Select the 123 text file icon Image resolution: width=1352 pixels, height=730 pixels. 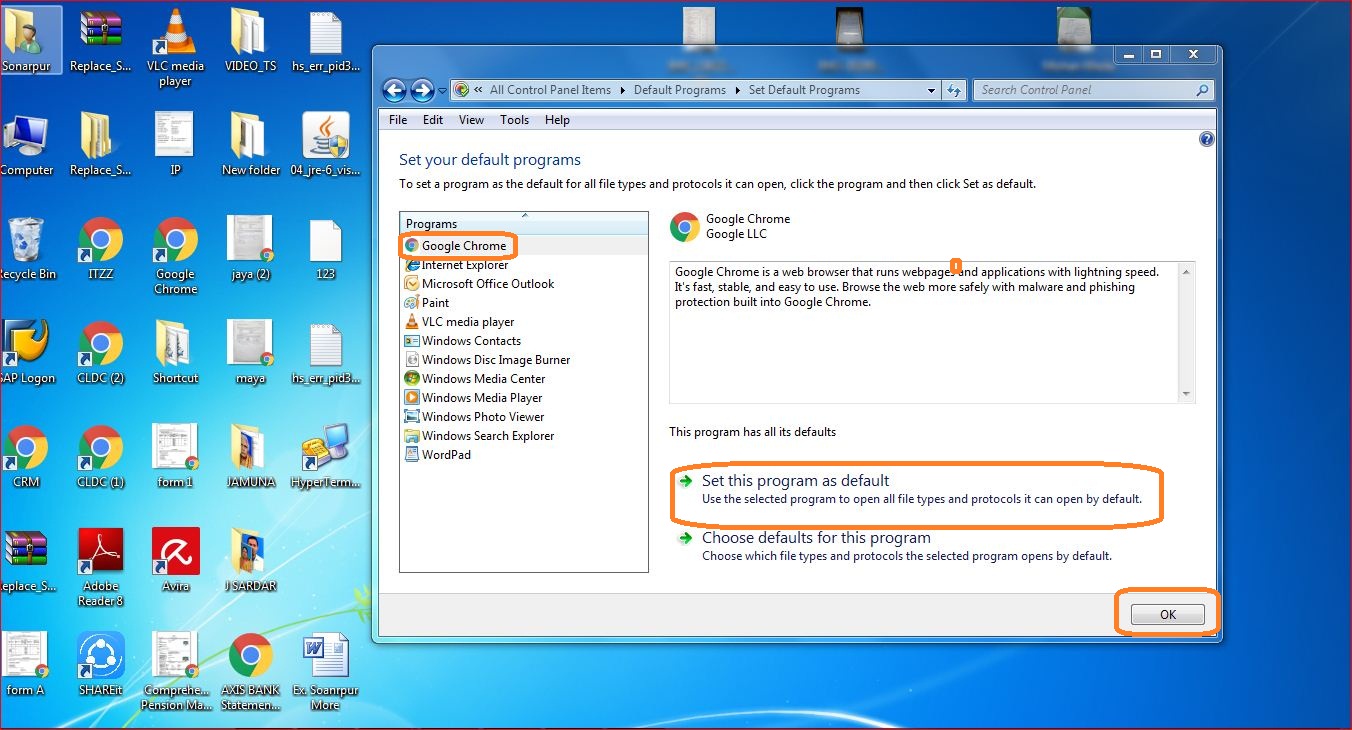point(325,248)
